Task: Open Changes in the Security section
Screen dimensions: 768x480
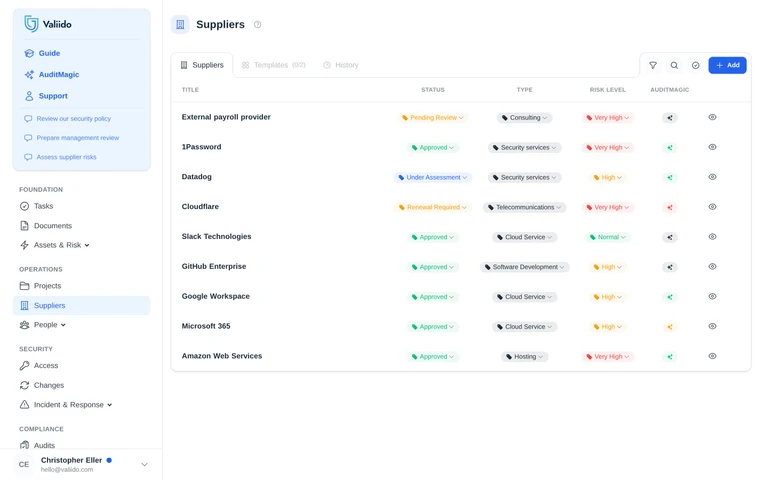Action: point(42,385)
